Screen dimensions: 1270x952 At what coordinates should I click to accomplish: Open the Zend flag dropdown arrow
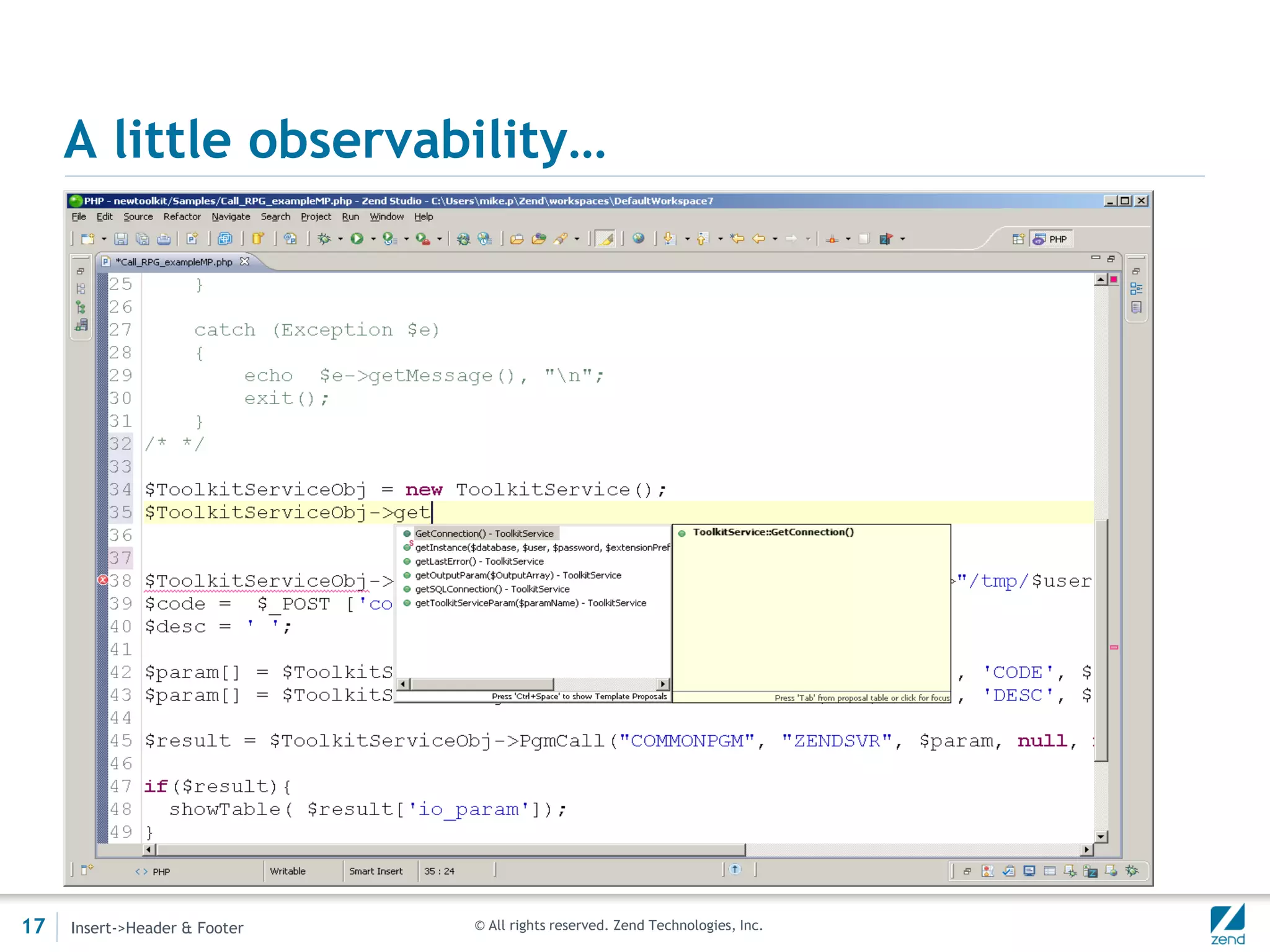point(902,239)
